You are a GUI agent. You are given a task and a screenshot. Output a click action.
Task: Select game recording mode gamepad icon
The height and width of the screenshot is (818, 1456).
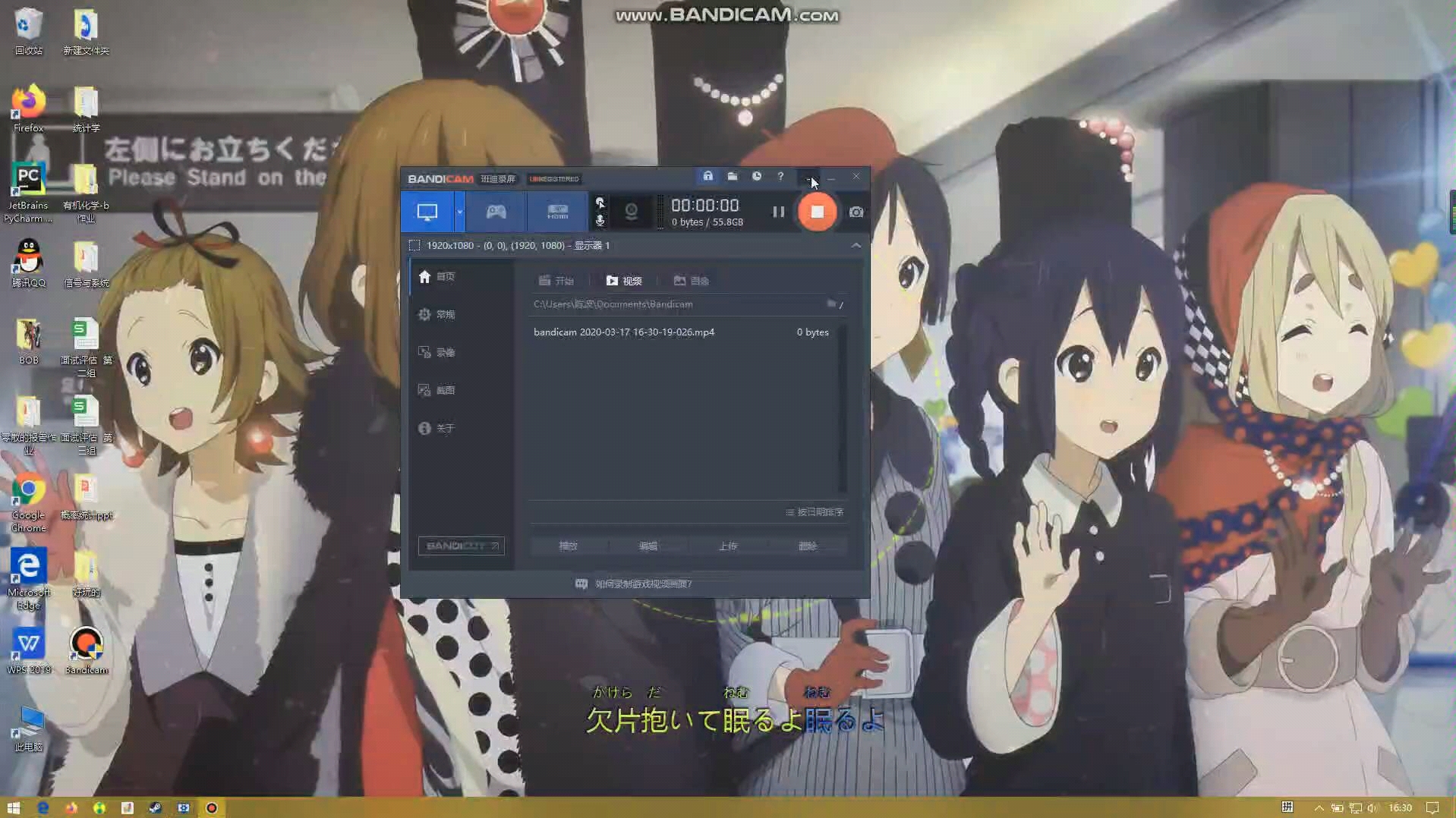[496, 212]
